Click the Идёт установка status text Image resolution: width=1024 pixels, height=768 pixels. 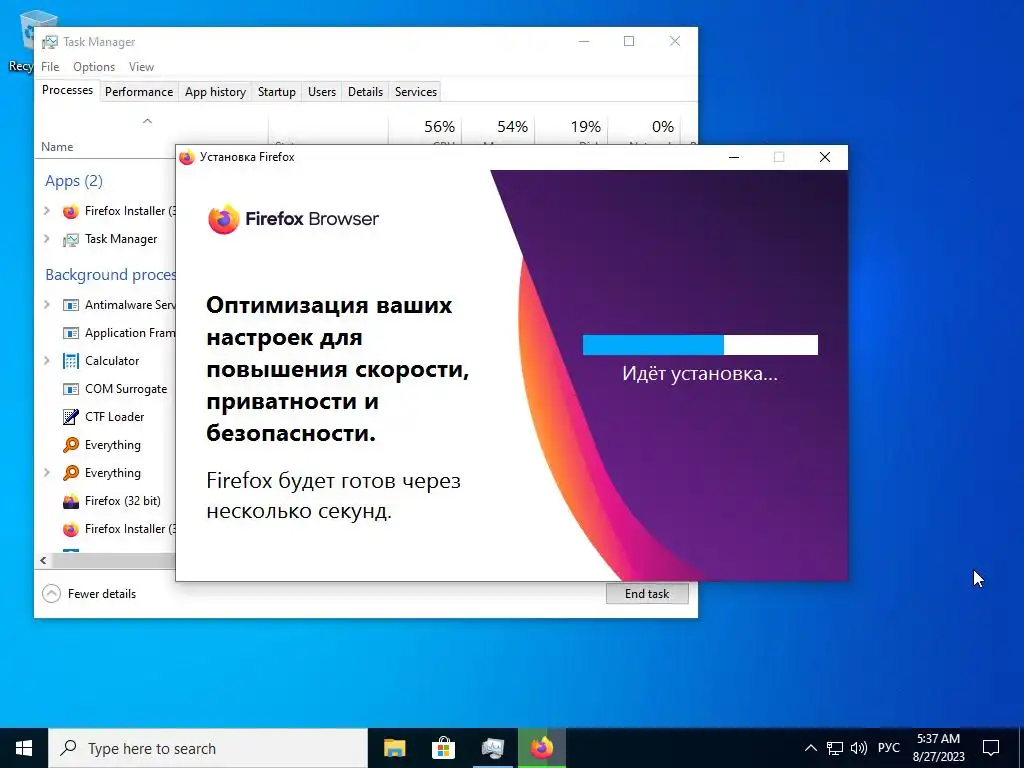click(700, 374)
